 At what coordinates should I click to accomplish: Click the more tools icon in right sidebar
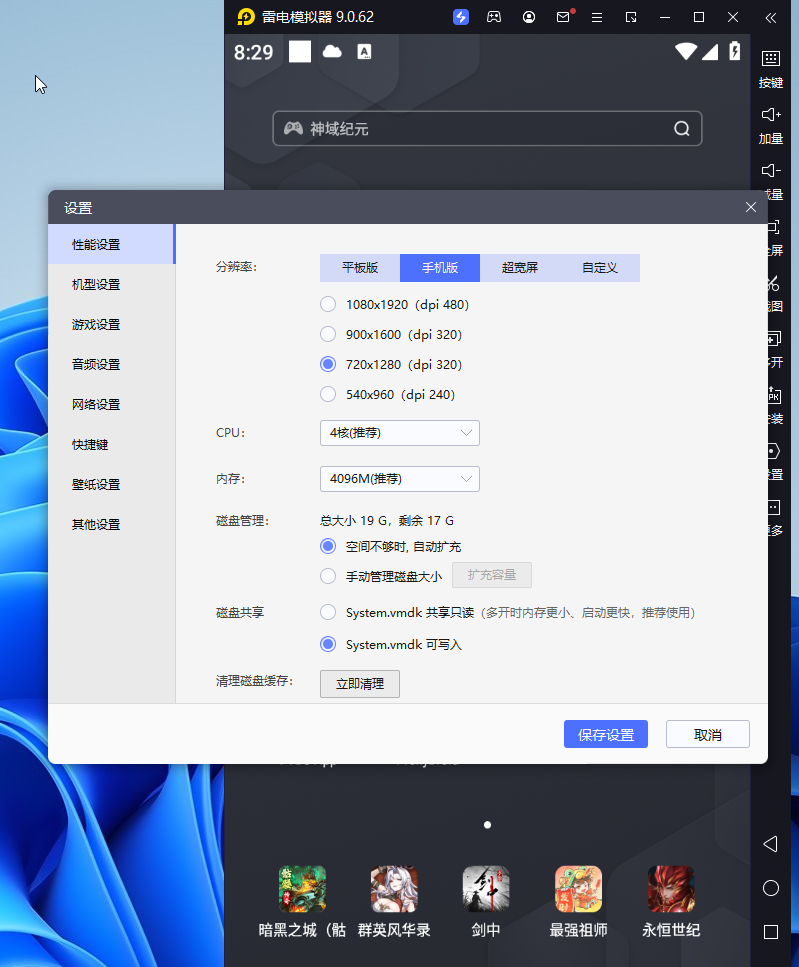coord(774,507)
